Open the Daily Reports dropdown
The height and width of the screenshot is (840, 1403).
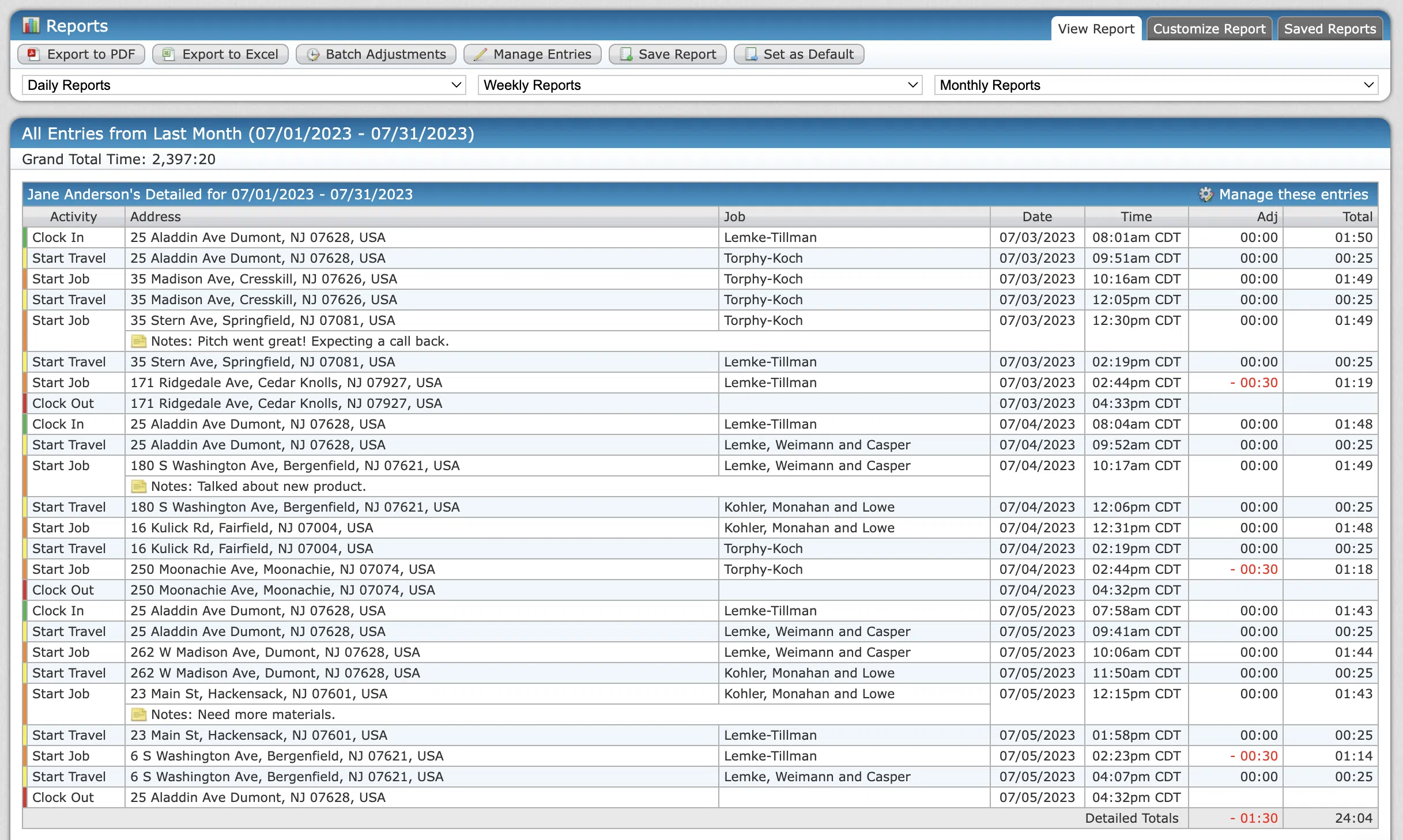point(244,85)
